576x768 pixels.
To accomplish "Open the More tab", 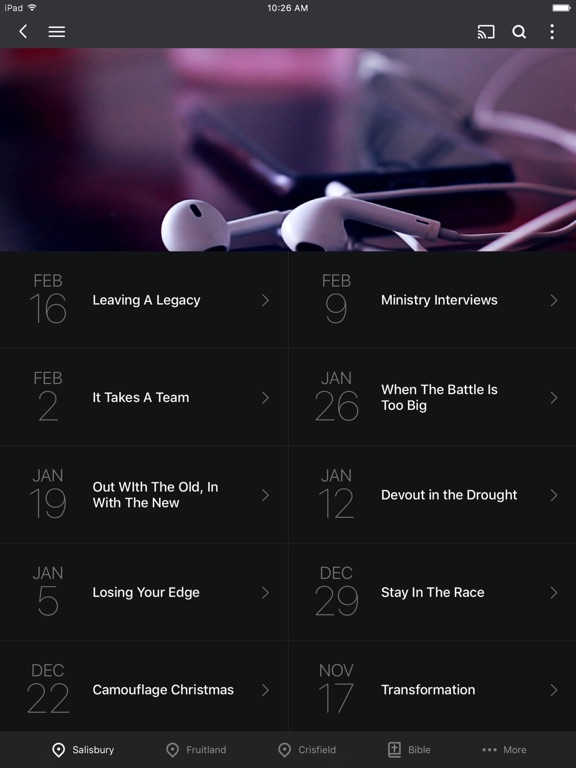I will tap(504, 750).
